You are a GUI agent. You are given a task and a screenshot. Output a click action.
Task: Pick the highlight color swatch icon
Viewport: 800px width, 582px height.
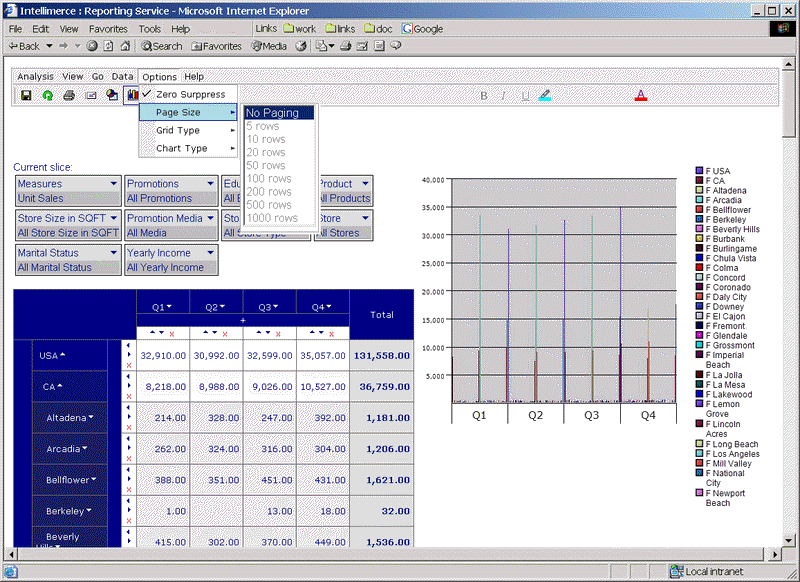[545, 95]
